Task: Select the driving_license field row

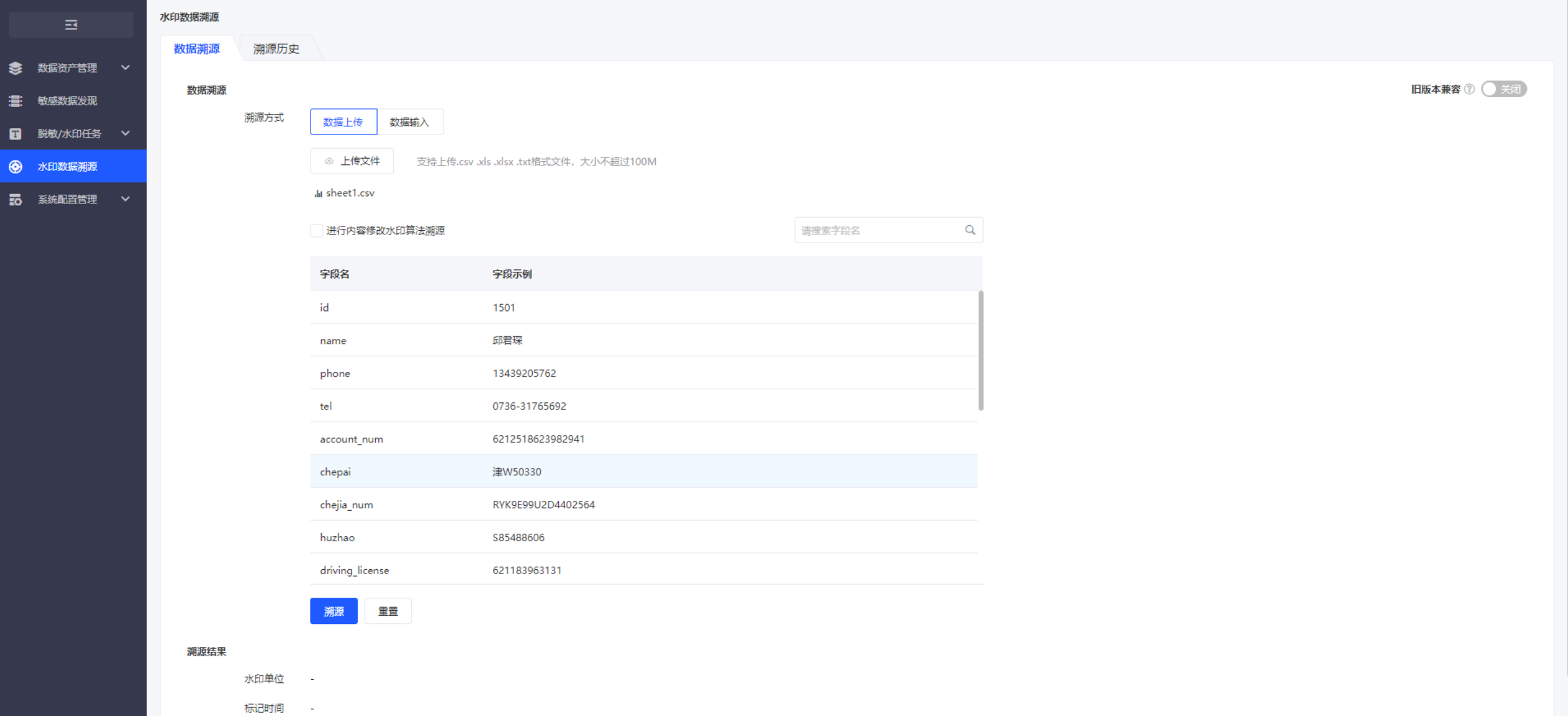Action: point(644,570)
